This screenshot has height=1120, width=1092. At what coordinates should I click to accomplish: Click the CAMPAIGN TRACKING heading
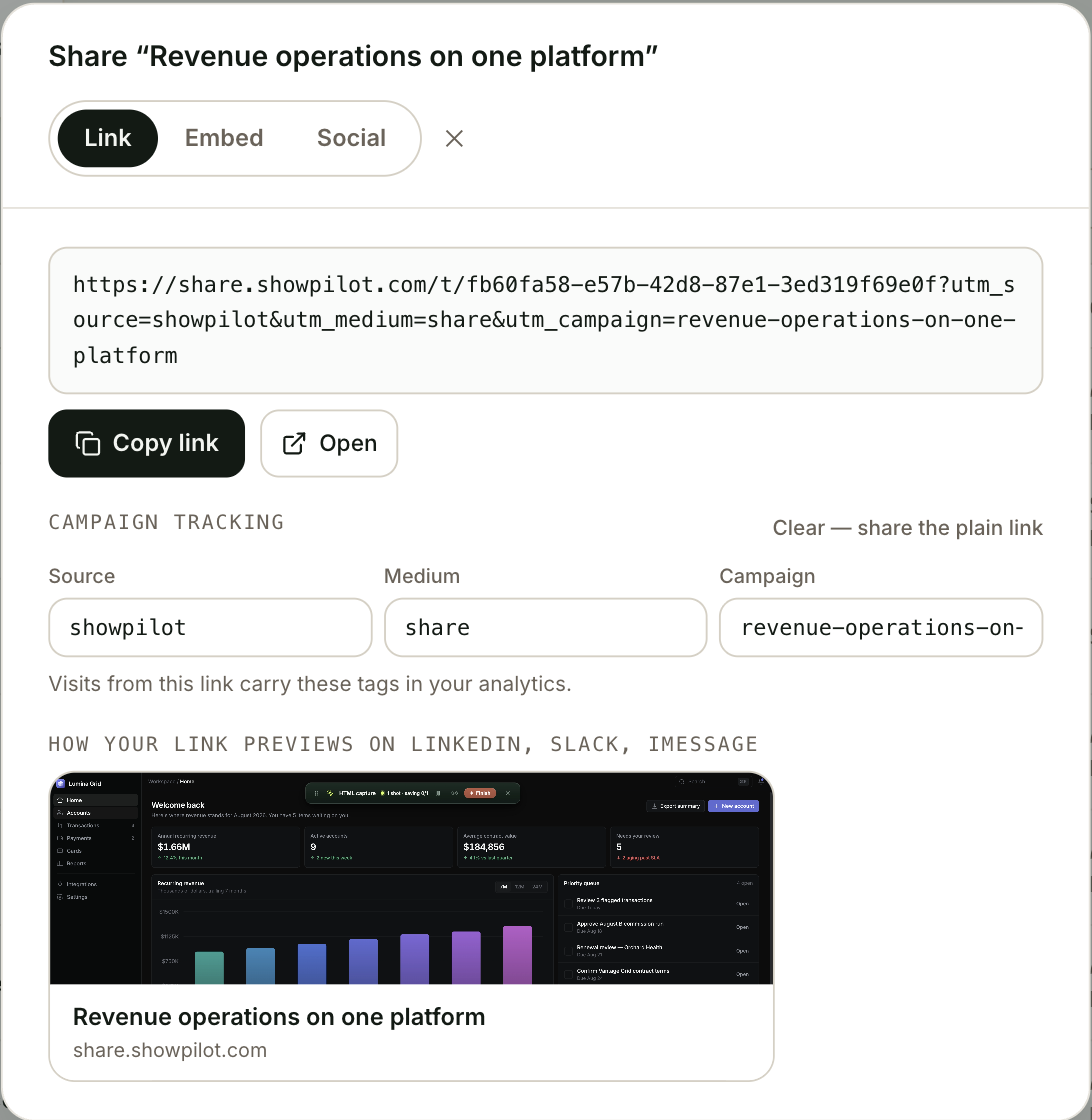(x=166, y=522)
